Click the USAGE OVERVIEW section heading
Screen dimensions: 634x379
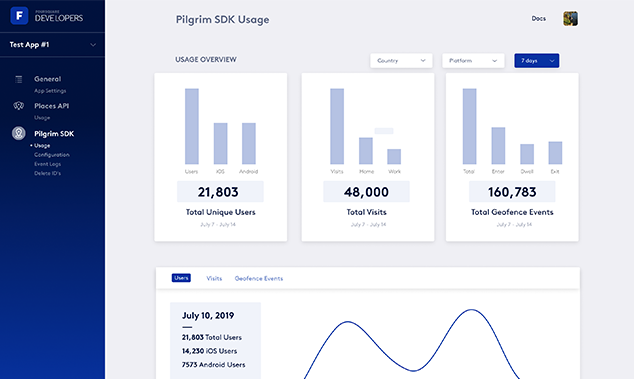coord(206,59)
